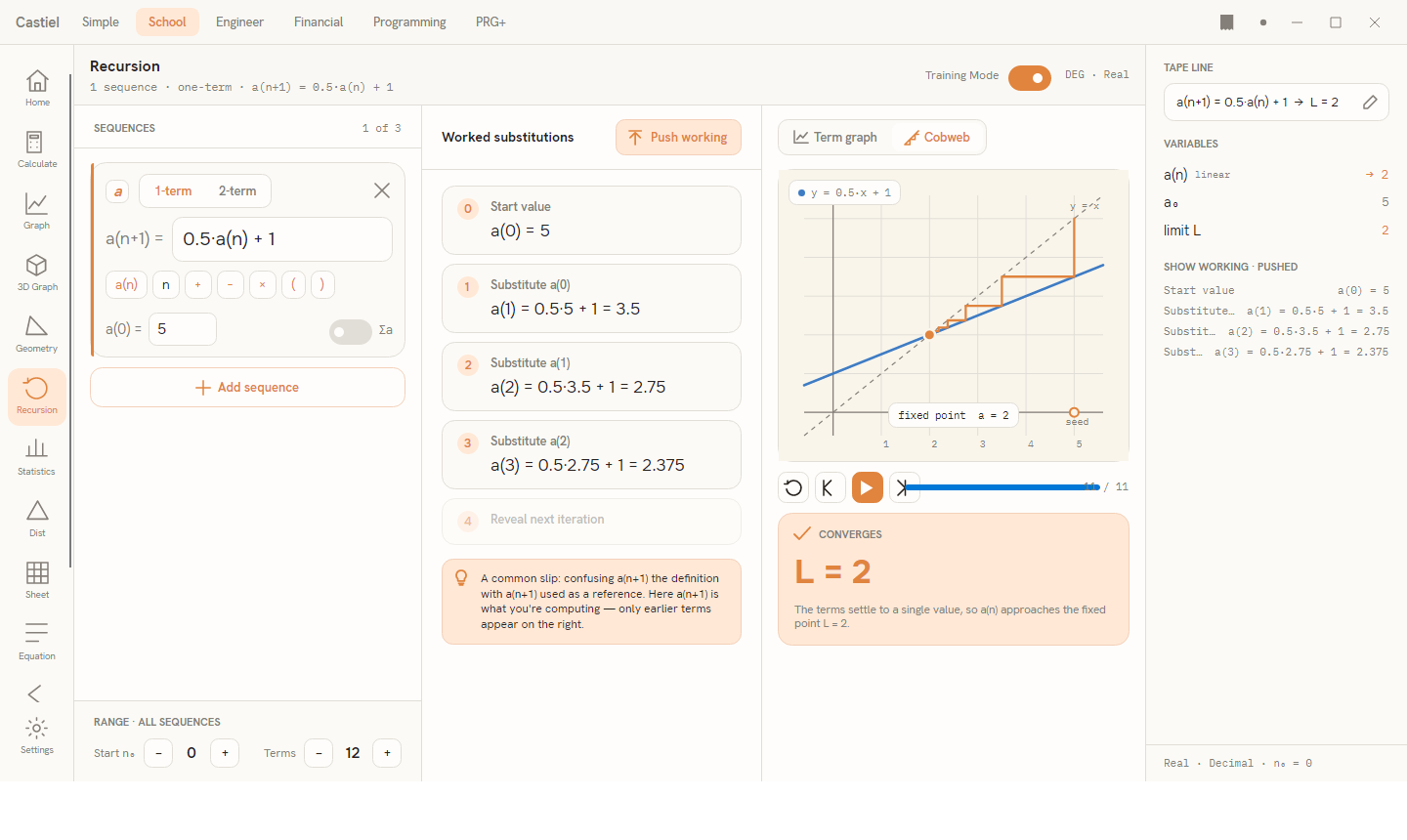Insert n token into formula
The width and height of the screenshot is (1407, 840).
[166, 285]
